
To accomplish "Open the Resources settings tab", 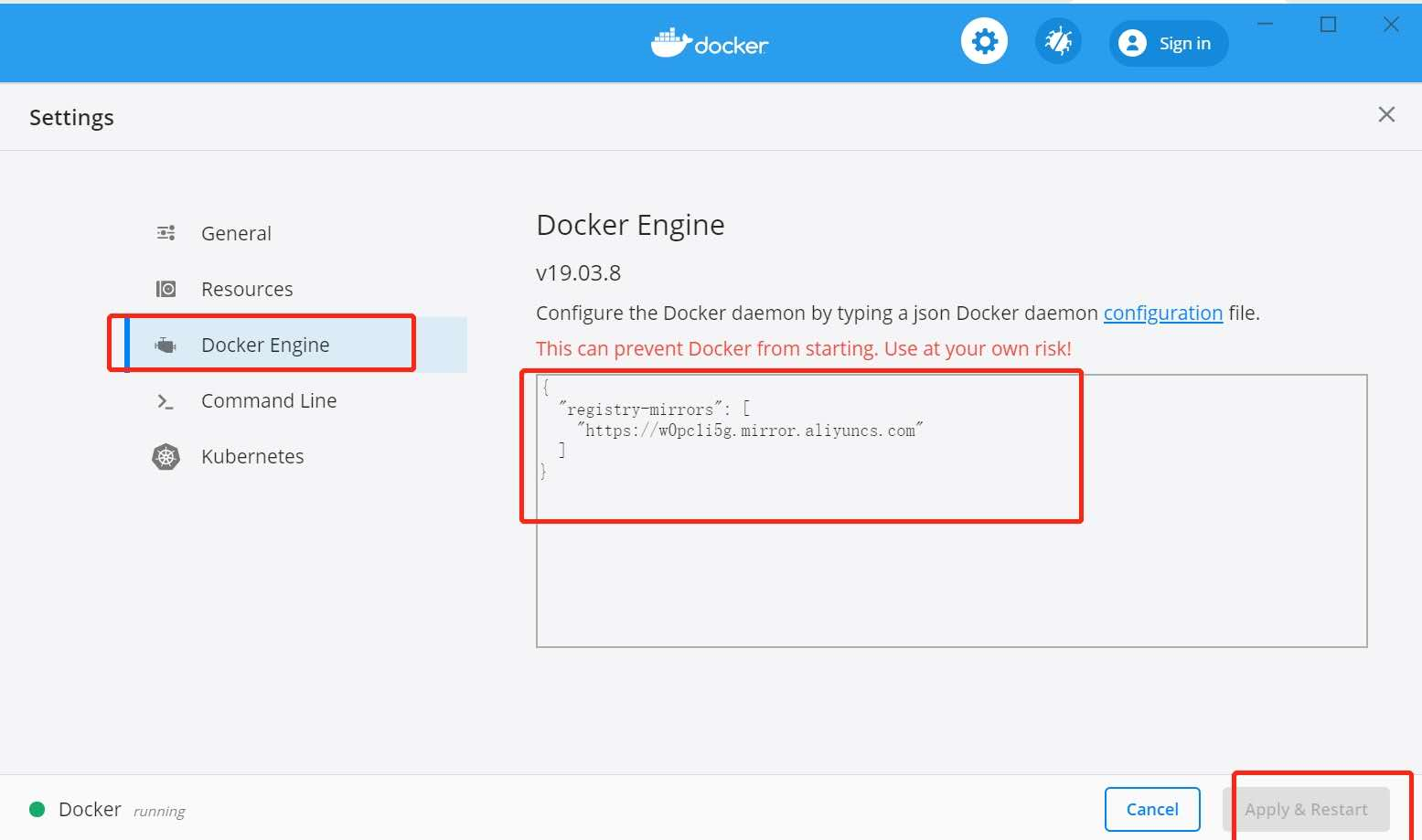I will pos(297,289).
